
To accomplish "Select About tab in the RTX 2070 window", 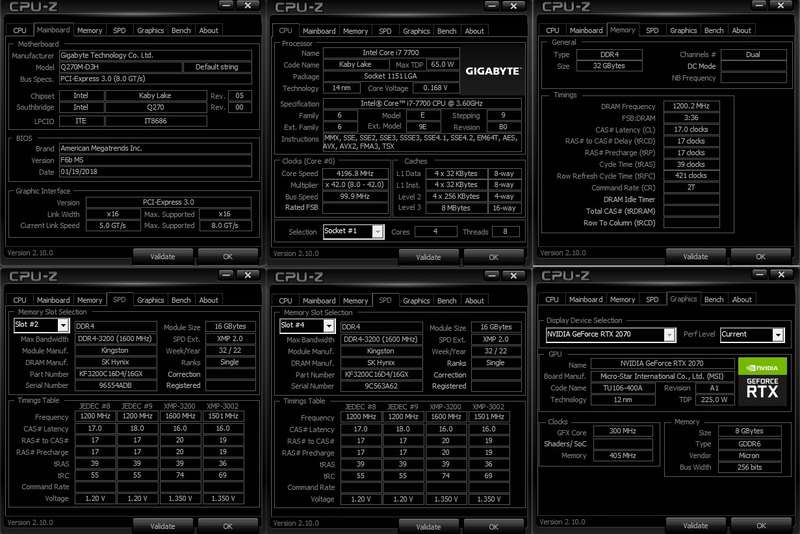I will (741, 300).
